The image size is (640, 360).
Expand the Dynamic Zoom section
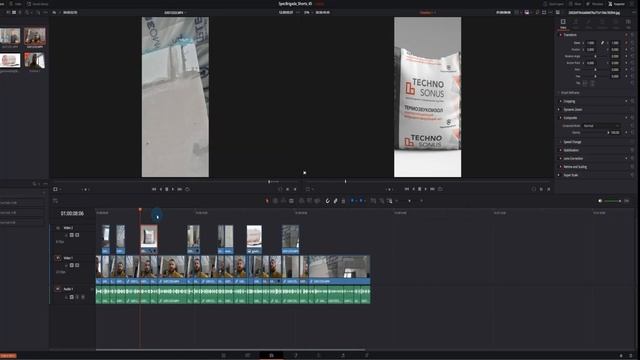tap(560, 109)
